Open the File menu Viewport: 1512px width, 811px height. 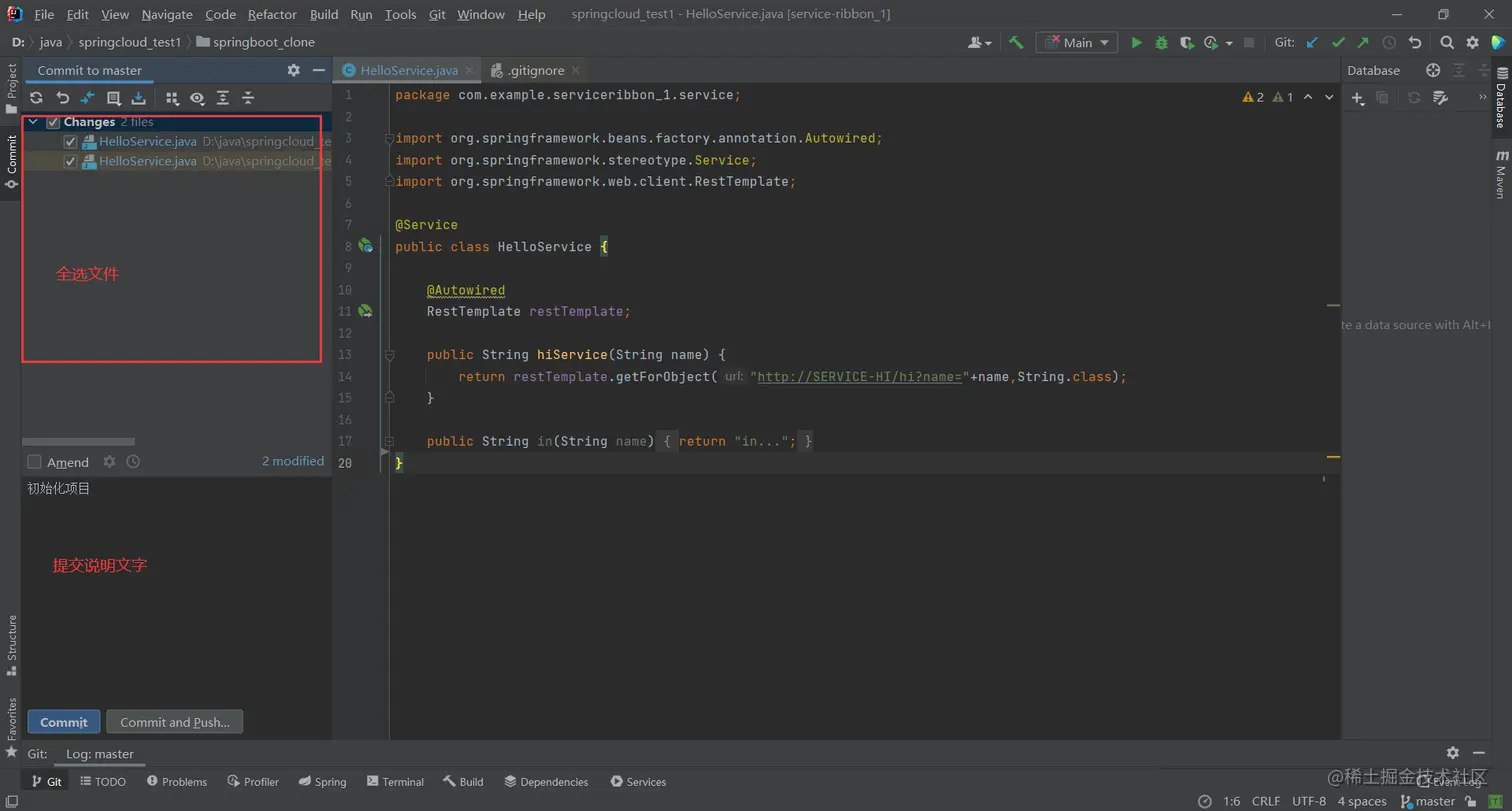coord(44,14)
